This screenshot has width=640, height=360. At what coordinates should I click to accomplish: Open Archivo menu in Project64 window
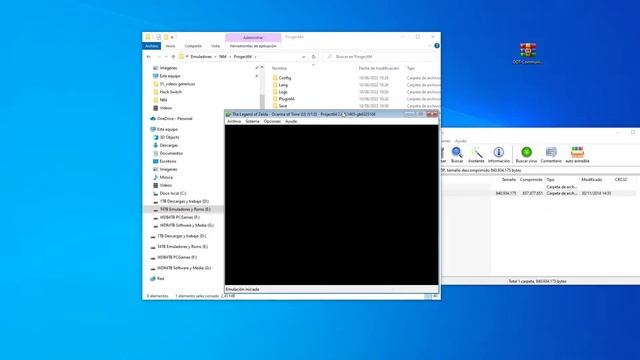click(234, 121)
